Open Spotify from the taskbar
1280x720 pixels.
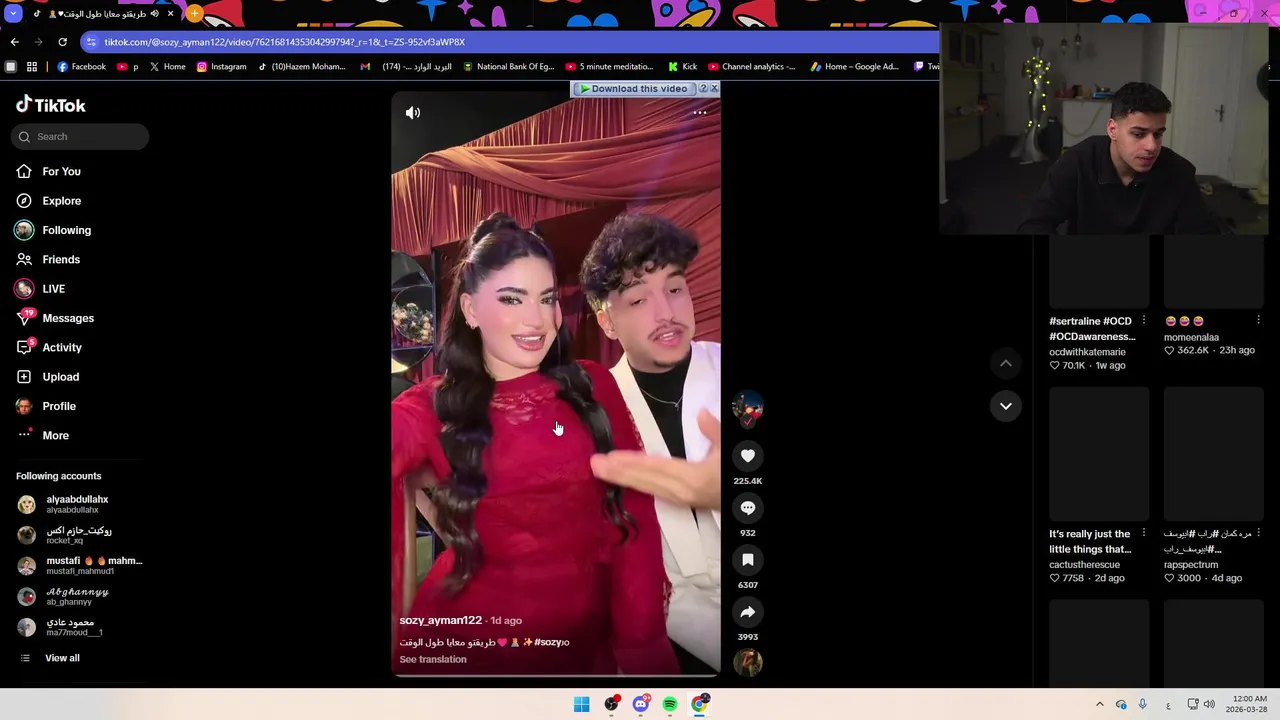point(670,704)
